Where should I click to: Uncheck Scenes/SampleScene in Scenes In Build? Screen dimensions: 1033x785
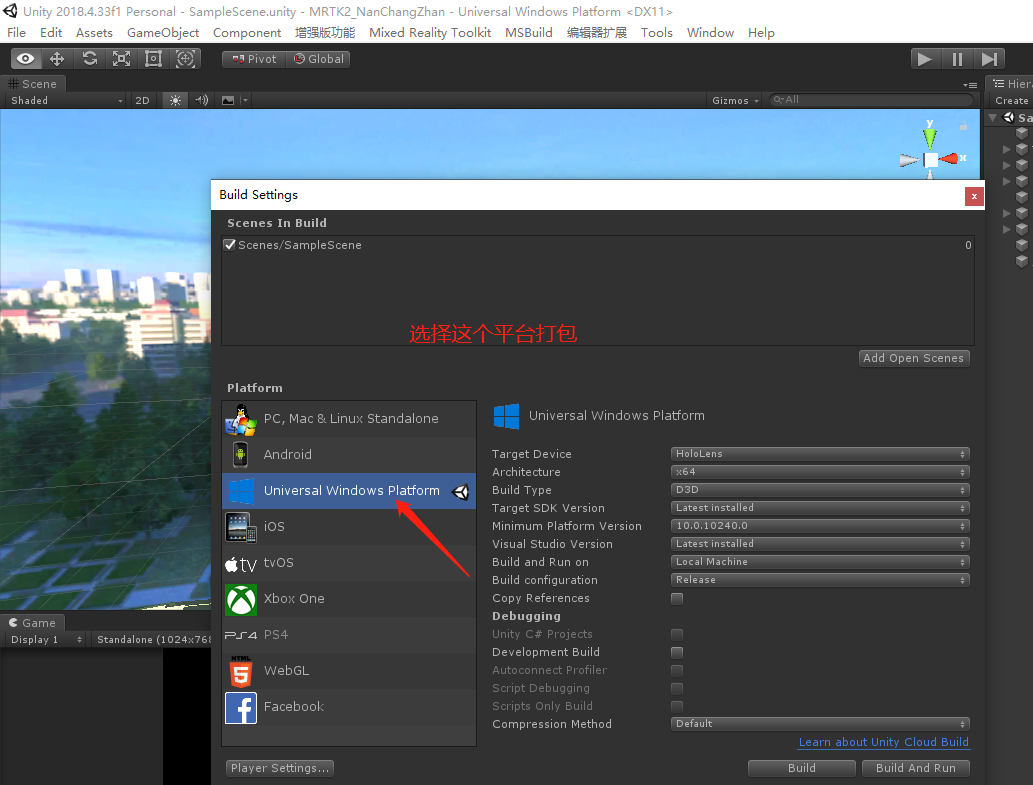coord(230,244)
